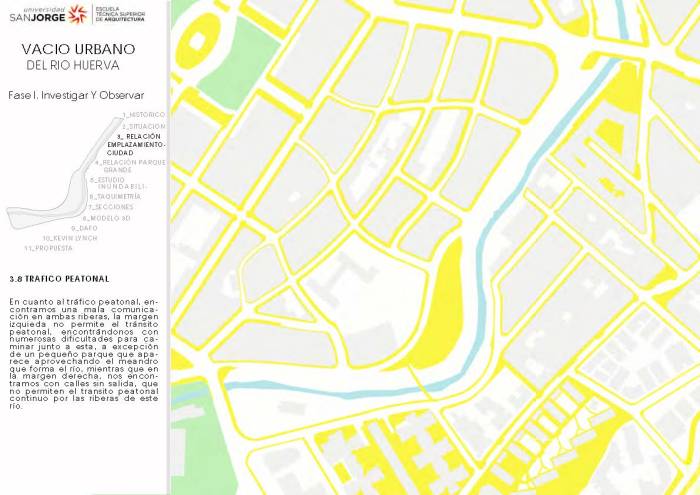The height and width of the screenshot is (495, 700).
Task: Click Fase I. Investigar Y Observar subtitle
Action: pos(68,95)
